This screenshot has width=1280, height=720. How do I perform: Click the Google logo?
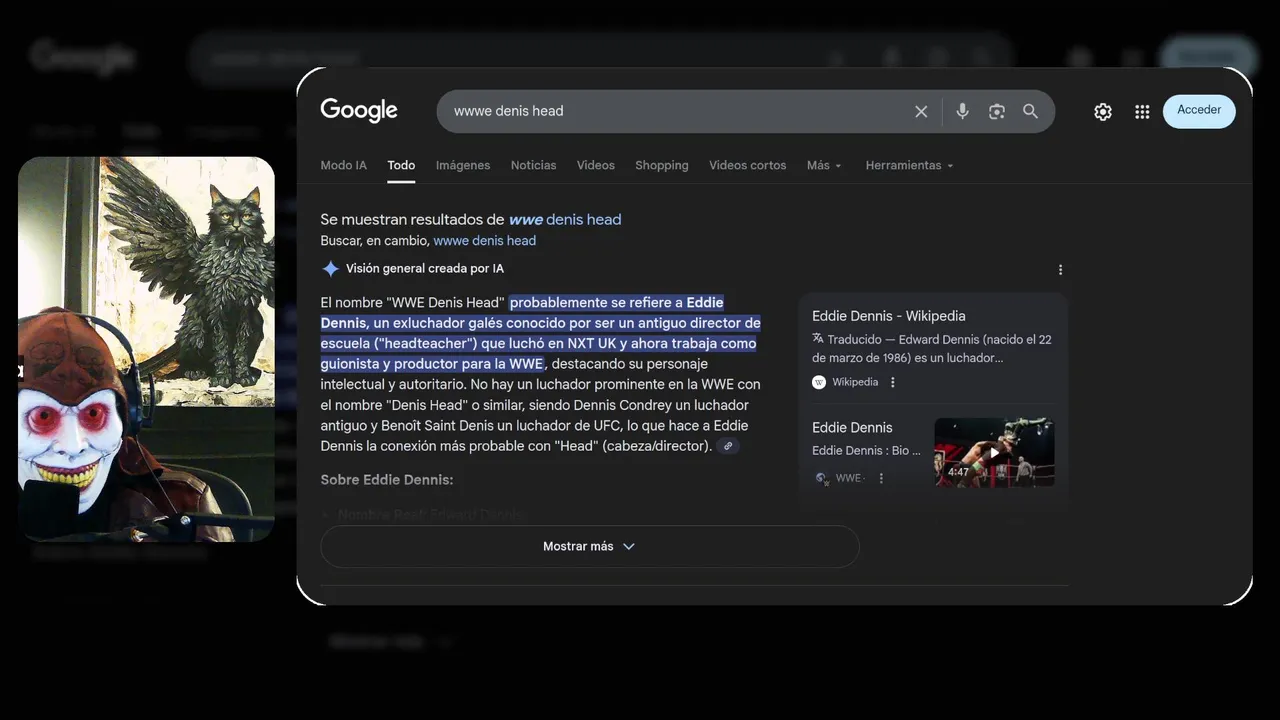coord(359,110)
